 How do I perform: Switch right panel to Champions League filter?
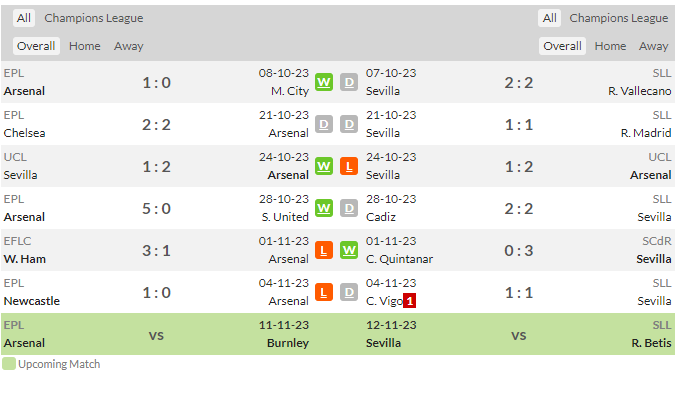(618, 18)
